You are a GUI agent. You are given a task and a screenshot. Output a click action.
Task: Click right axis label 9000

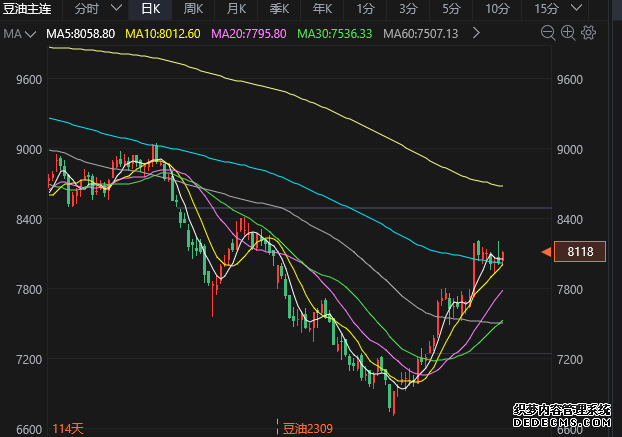pos(570,150)
